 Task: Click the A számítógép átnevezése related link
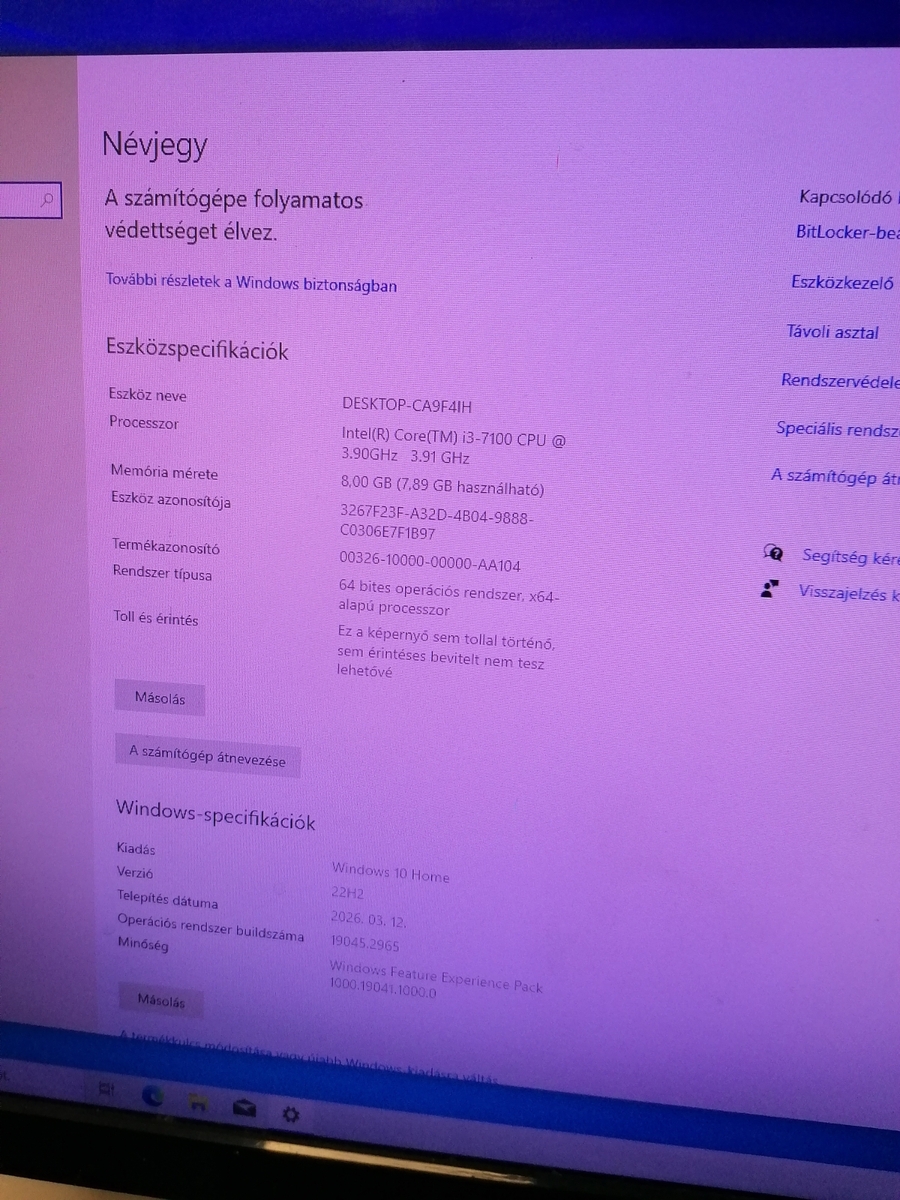pos(835,477)
